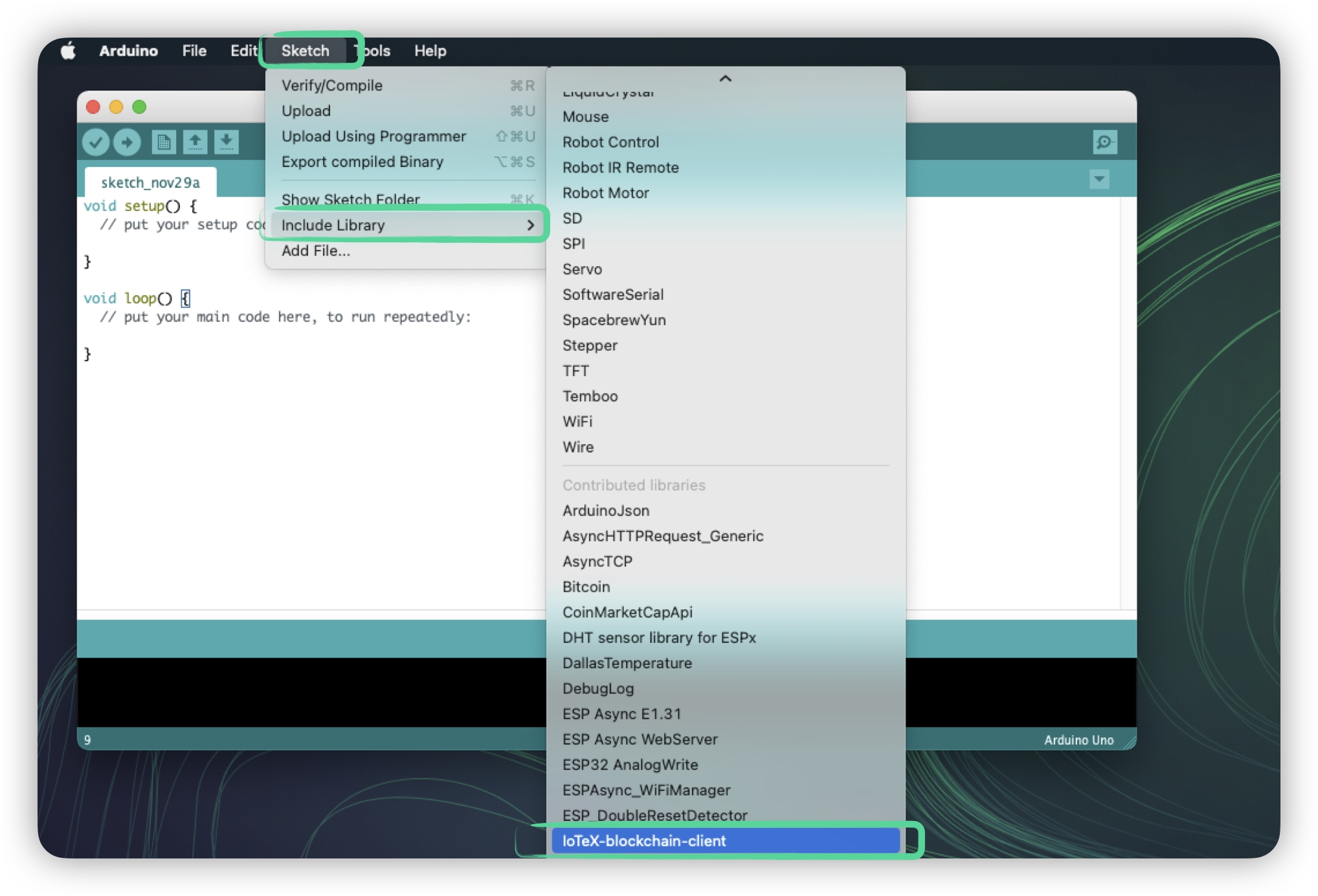The image size is (1318, 896).
Task: Click the Verify checkmark toolbar icon
Action: tap(95, 142)
